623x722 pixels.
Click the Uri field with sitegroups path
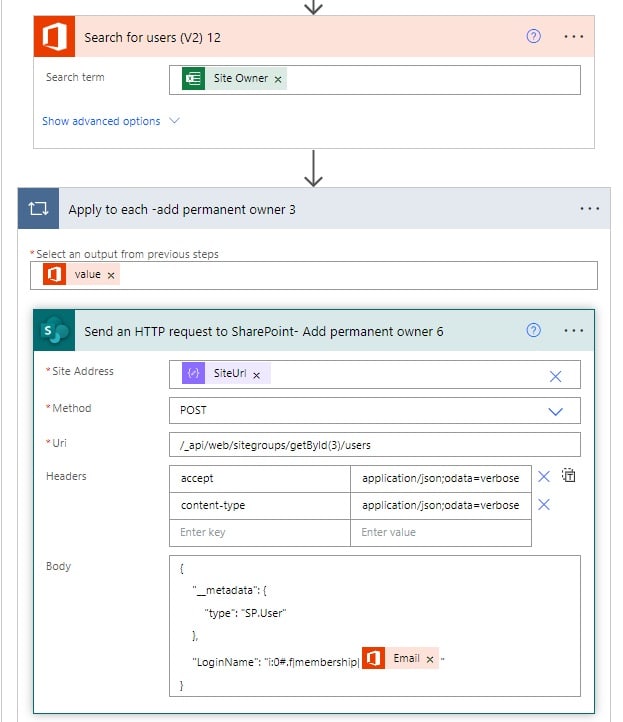[x=375, y=445]
